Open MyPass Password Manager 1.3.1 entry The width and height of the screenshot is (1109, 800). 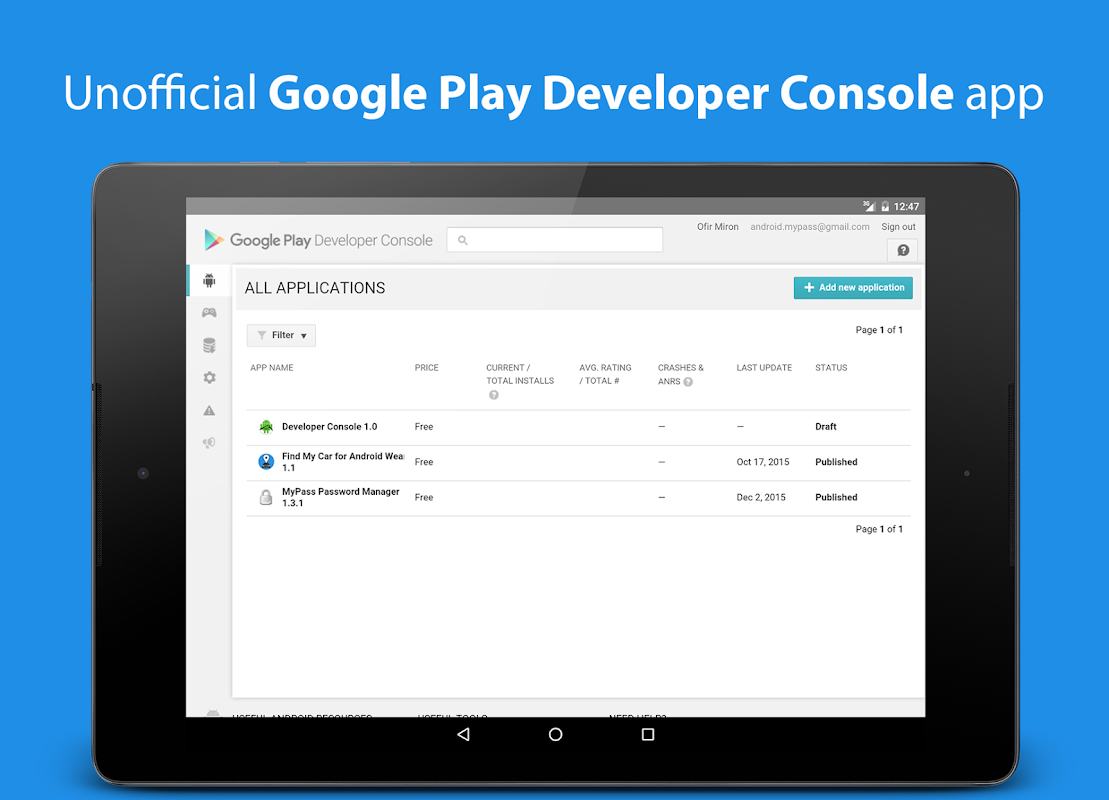[341, 497]
